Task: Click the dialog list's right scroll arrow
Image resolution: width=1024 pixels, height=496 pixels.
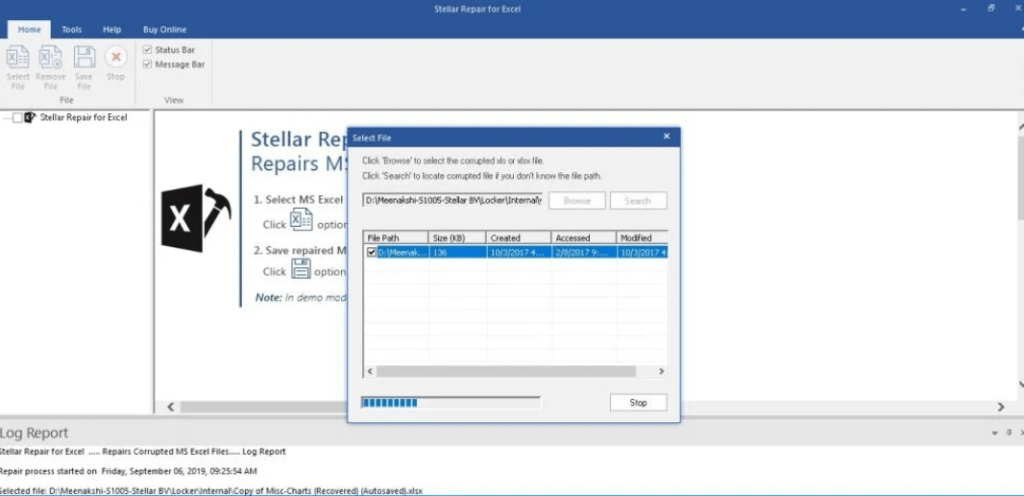Action: pos(661,371)
